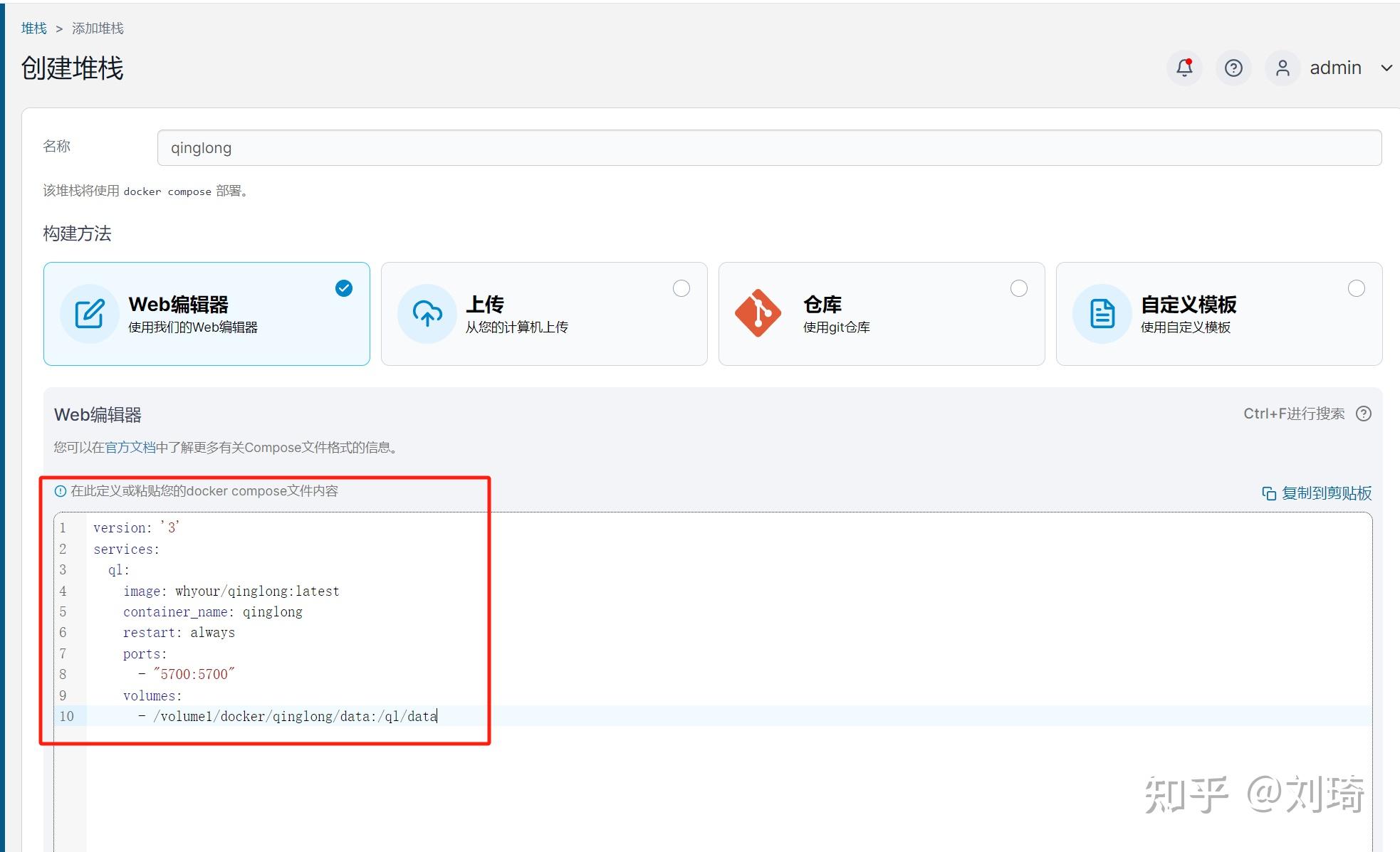Go back via 堆栈 breadcrumb link

[x=33, y=28]
